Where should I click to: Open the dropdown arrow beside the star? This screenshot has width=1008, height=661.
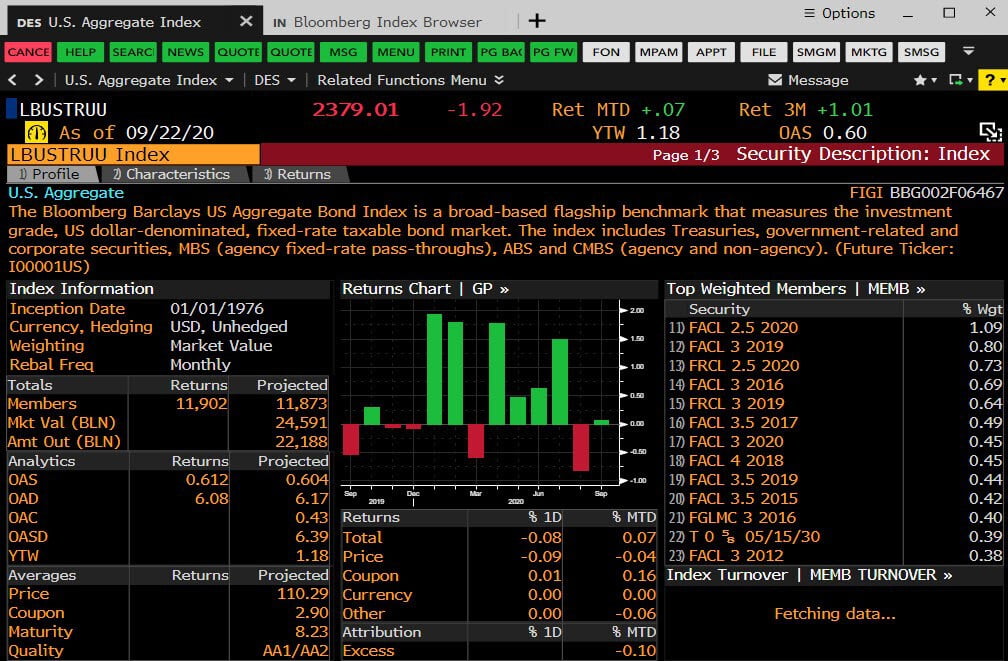[934, 80]
